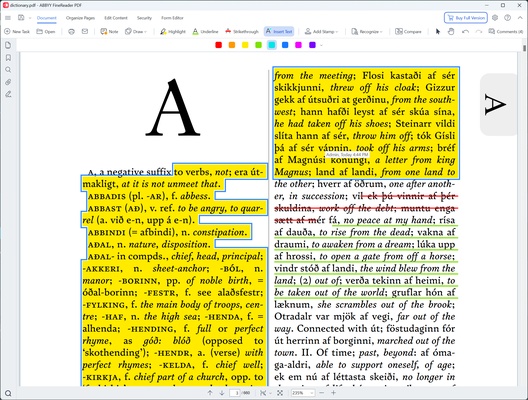The image size is (528, 400).
Task: Click the bottom-left search magnifier icon
Action: (x=8, y=393)
